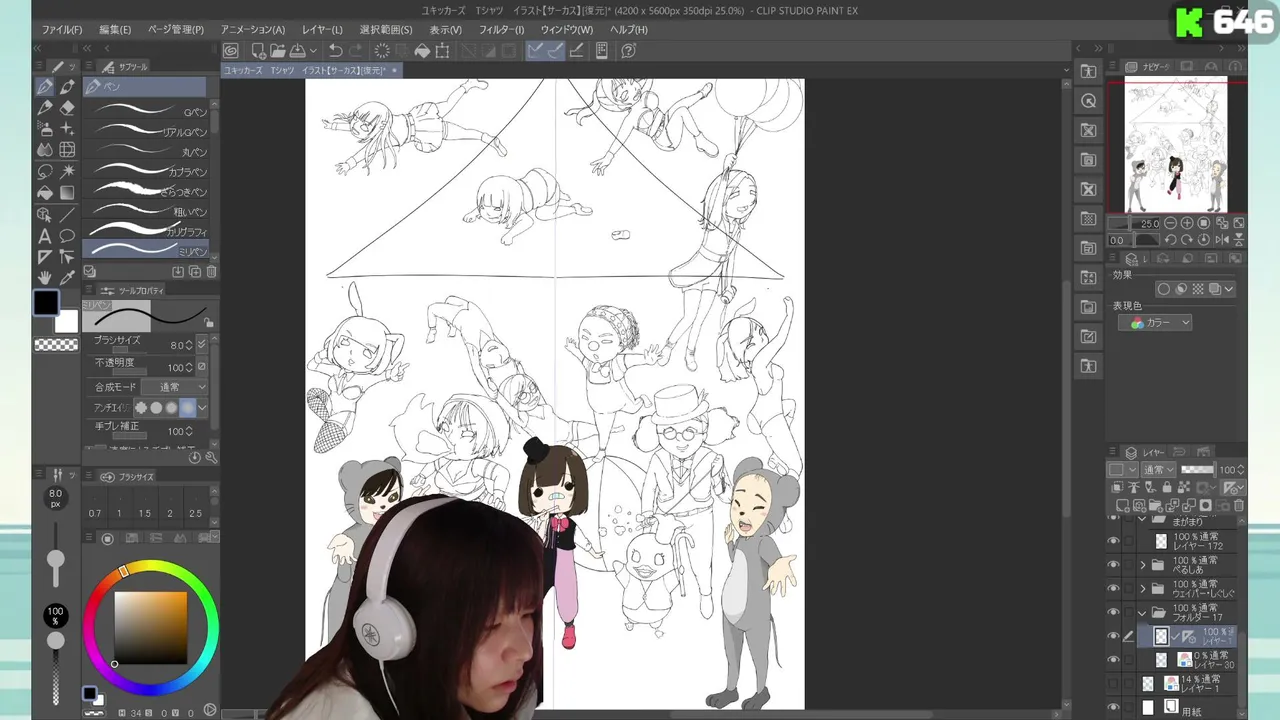Choose the Gペン sub tool
Screen dimensions: 1280x720
coord(146,112)
